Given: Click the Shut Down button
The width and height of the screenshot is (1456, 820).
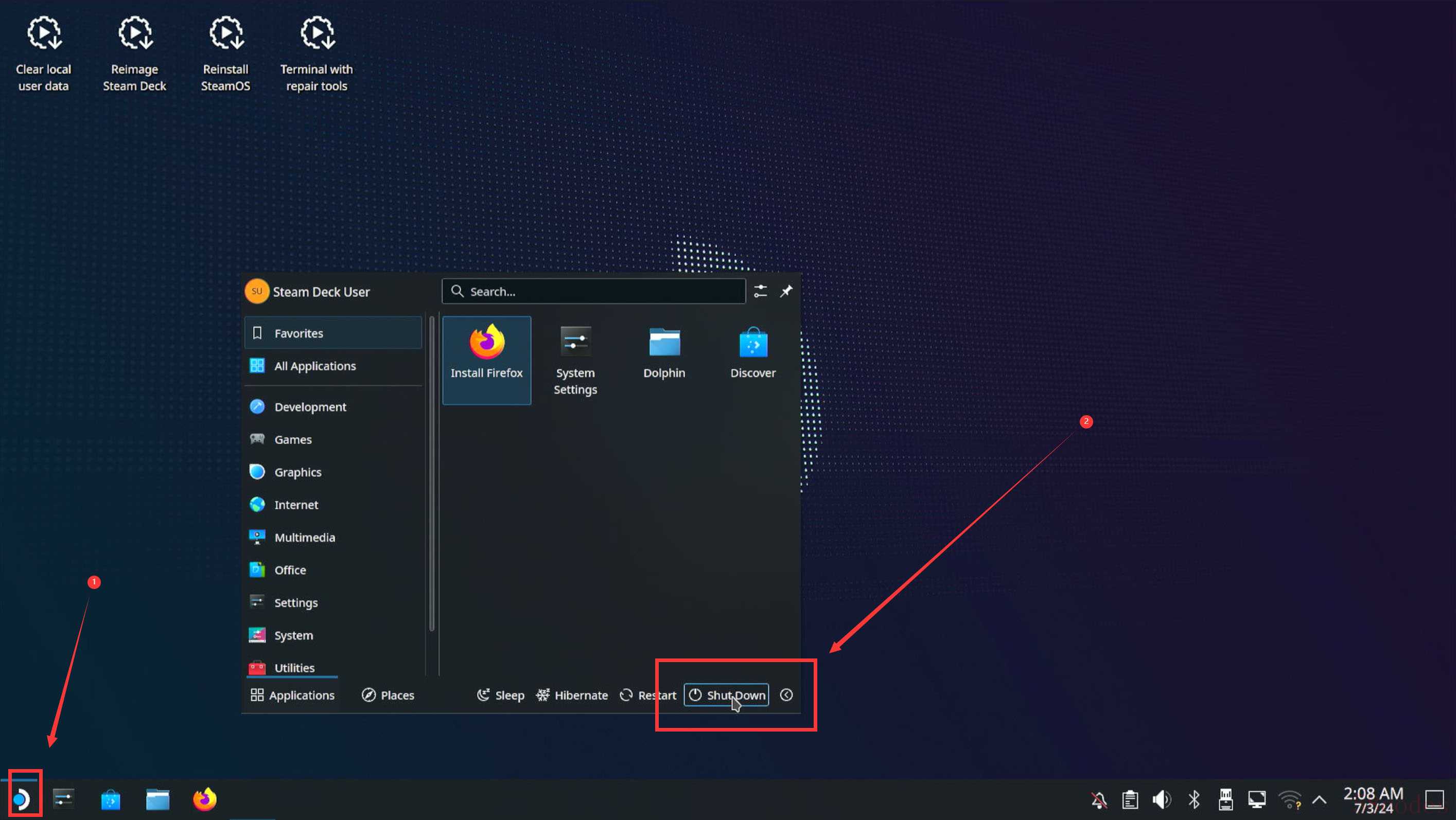Looking at the screenshot, I should (726, 694).
